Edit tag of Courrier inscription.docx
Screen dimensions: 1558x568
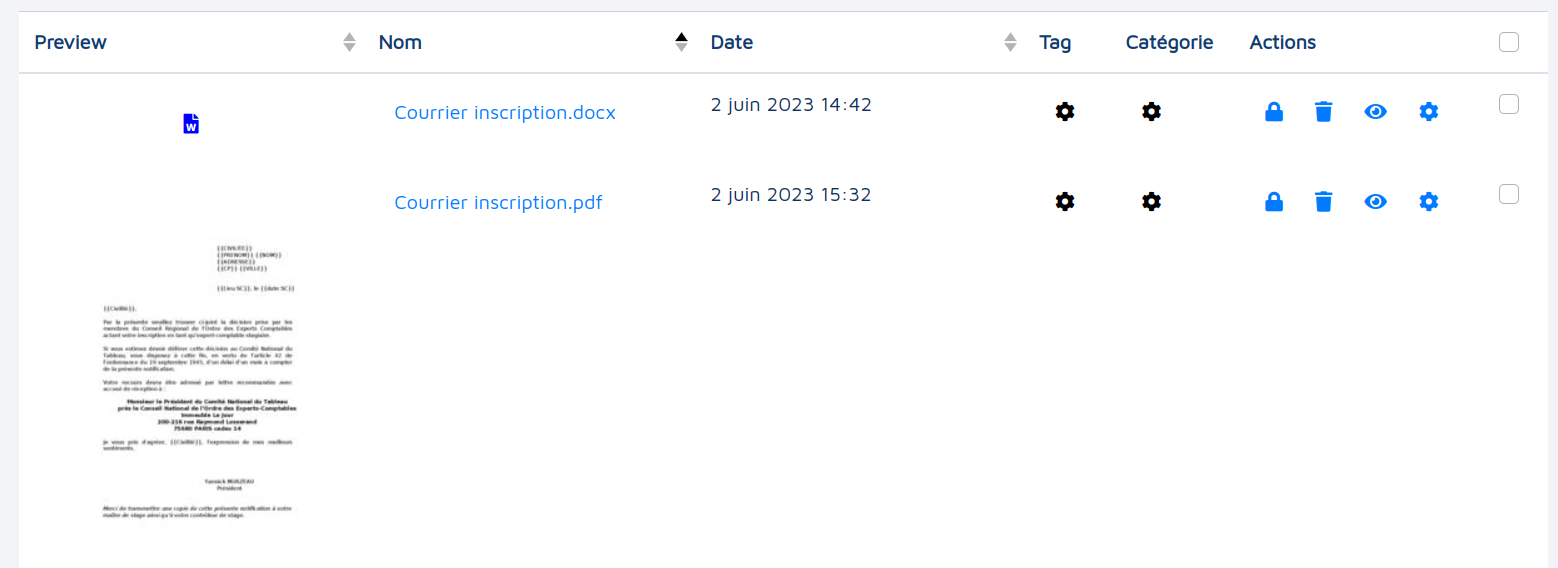click(1065, 112)
